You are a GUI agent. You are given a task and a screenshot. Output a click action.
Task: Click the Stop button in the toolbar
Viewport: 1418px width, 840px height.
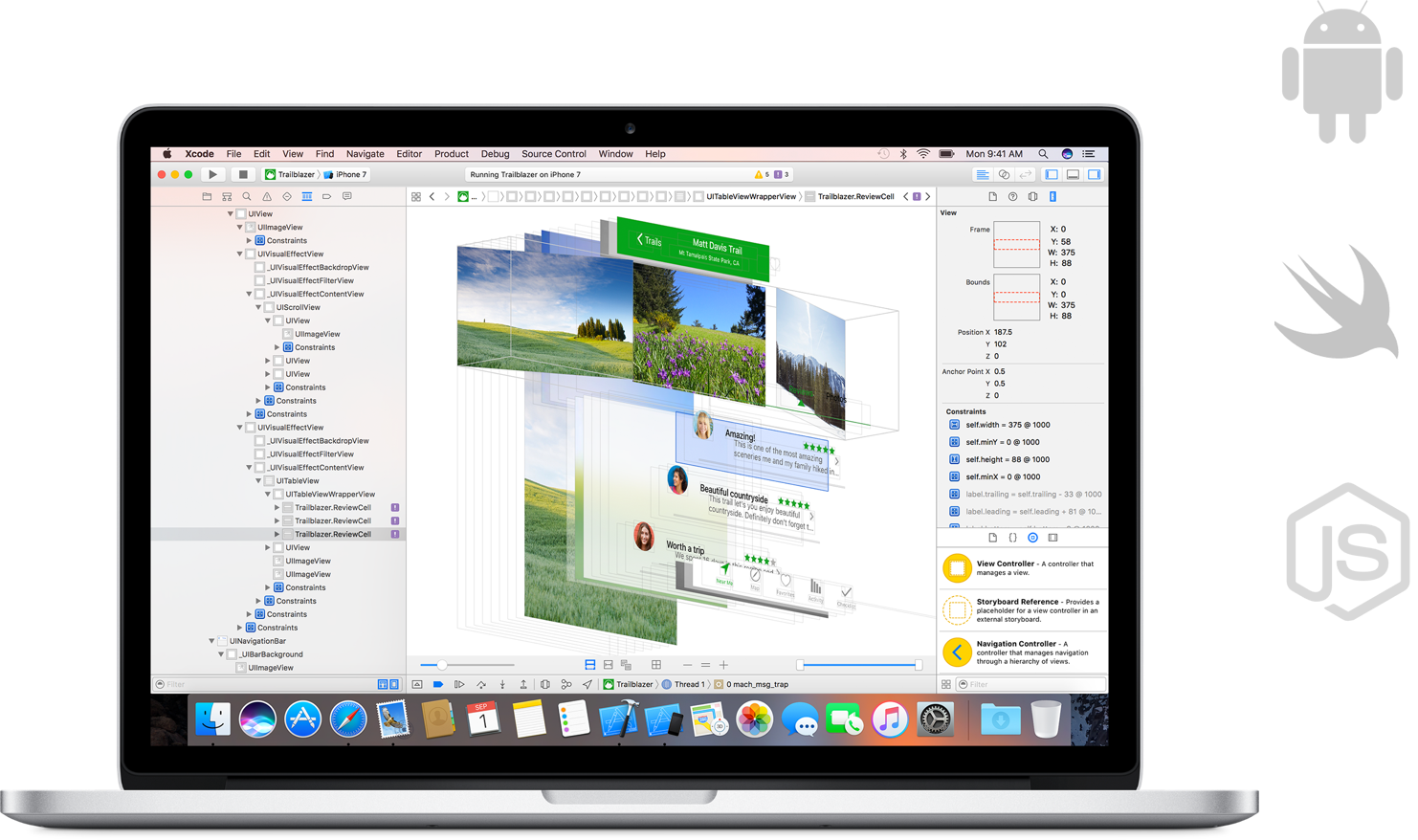coord(243,175)
